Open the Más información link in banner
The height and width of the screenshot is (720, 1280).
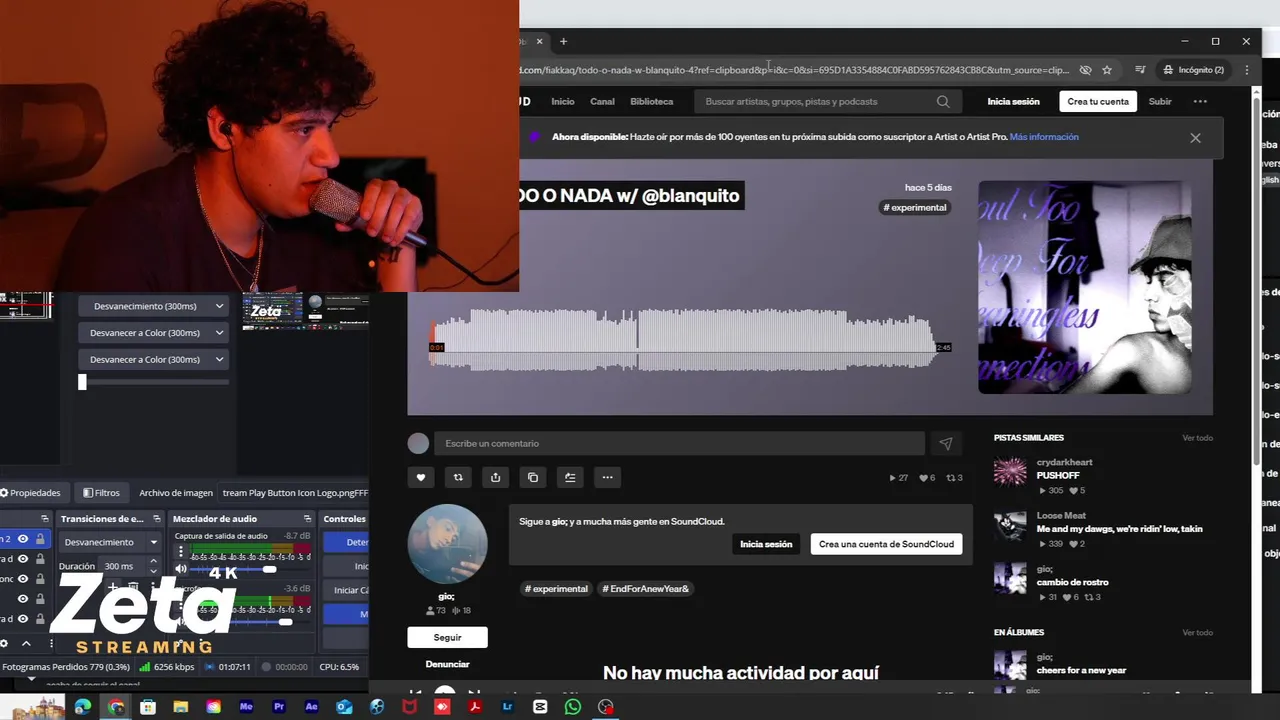1044,137
